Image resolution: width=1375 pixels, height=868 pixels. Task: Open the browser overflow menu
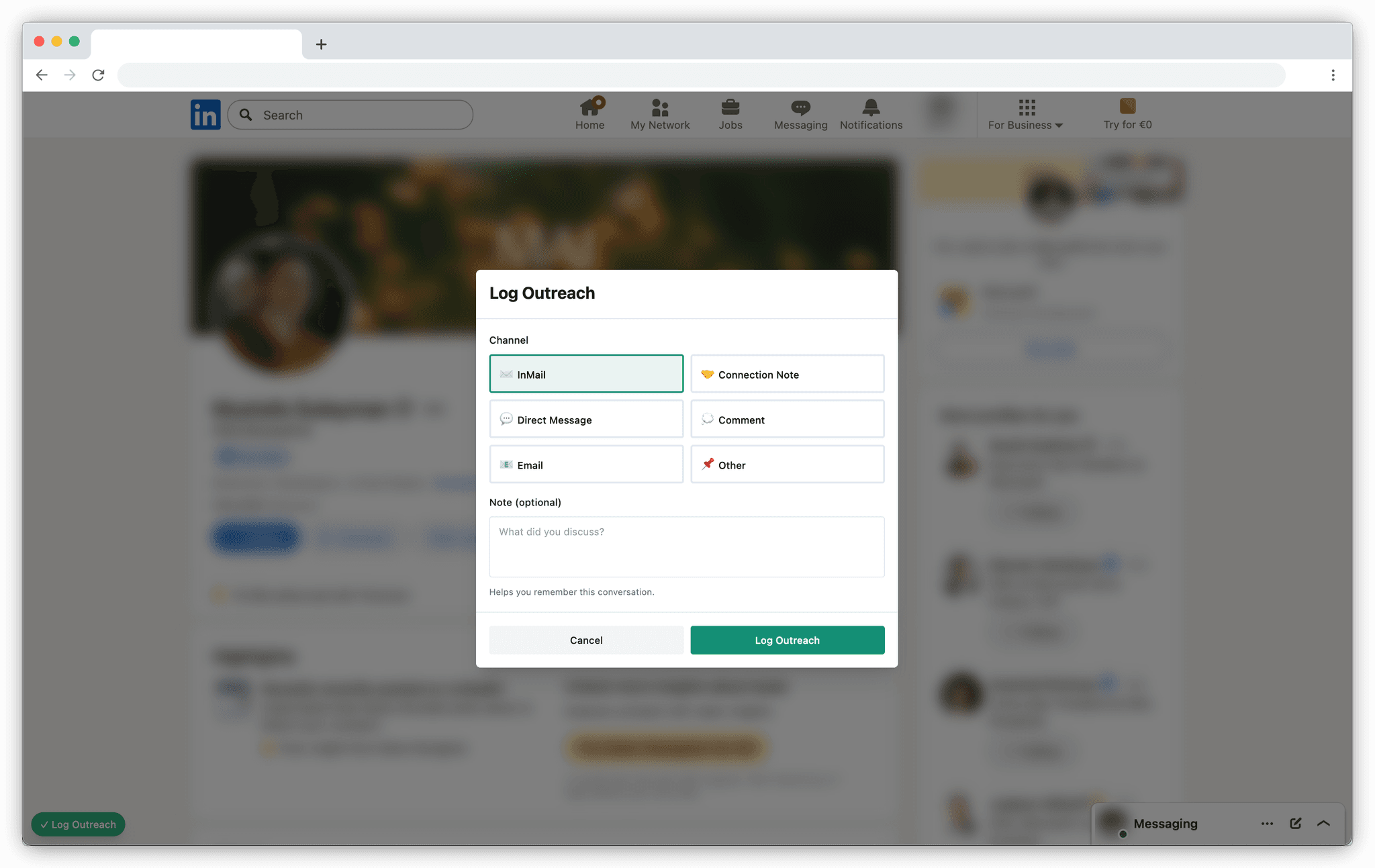coord(1333,75)
